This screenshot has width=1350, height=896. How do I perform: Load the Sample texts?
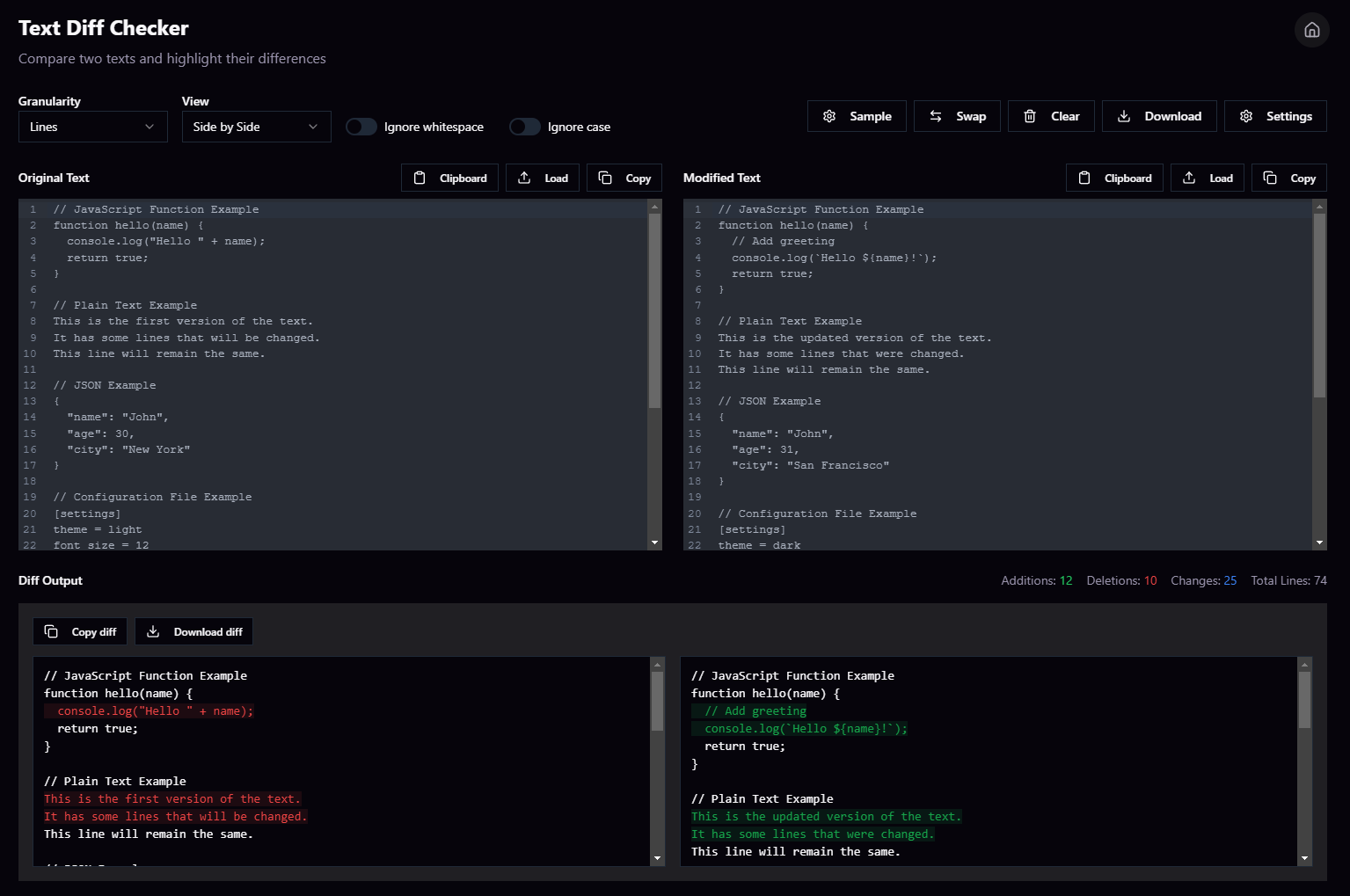tap(856, 115)
